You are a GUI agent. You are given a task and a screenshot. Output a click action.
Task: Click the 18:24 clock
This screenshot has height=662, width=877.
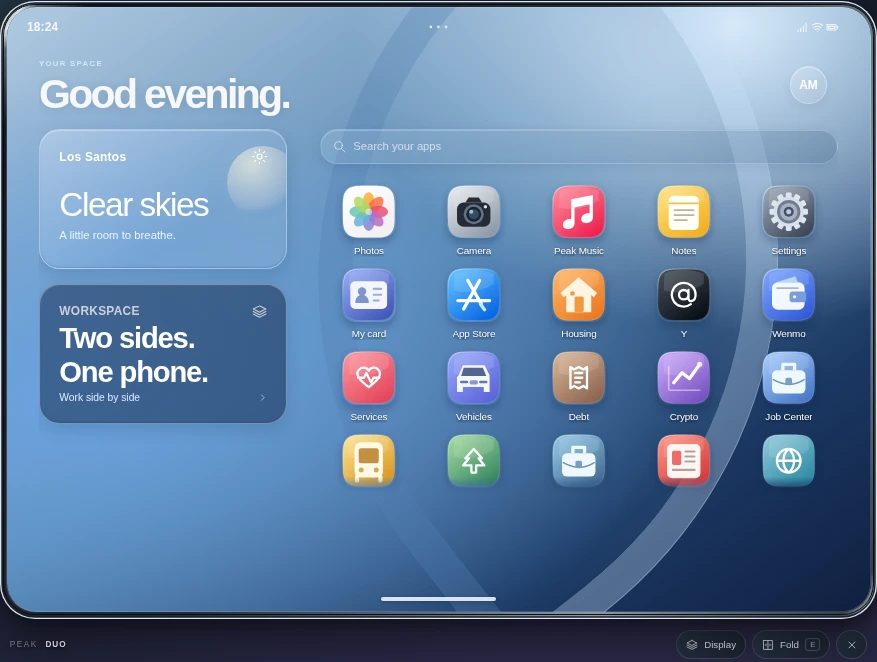(43, 27)
